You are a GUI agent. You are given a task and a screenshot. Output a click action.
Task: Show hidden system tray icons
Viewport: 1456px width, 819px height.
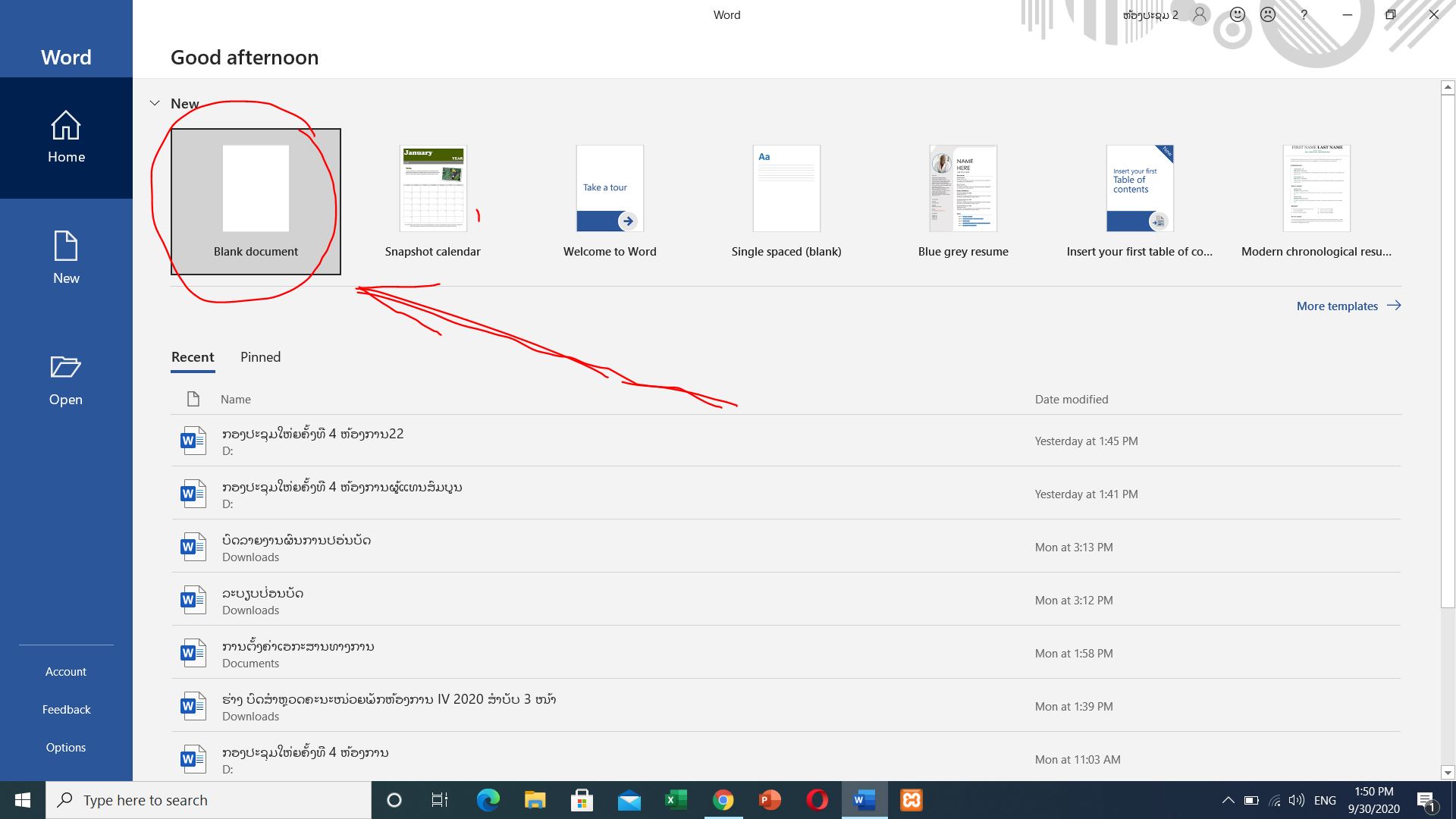coord(1228,800)
